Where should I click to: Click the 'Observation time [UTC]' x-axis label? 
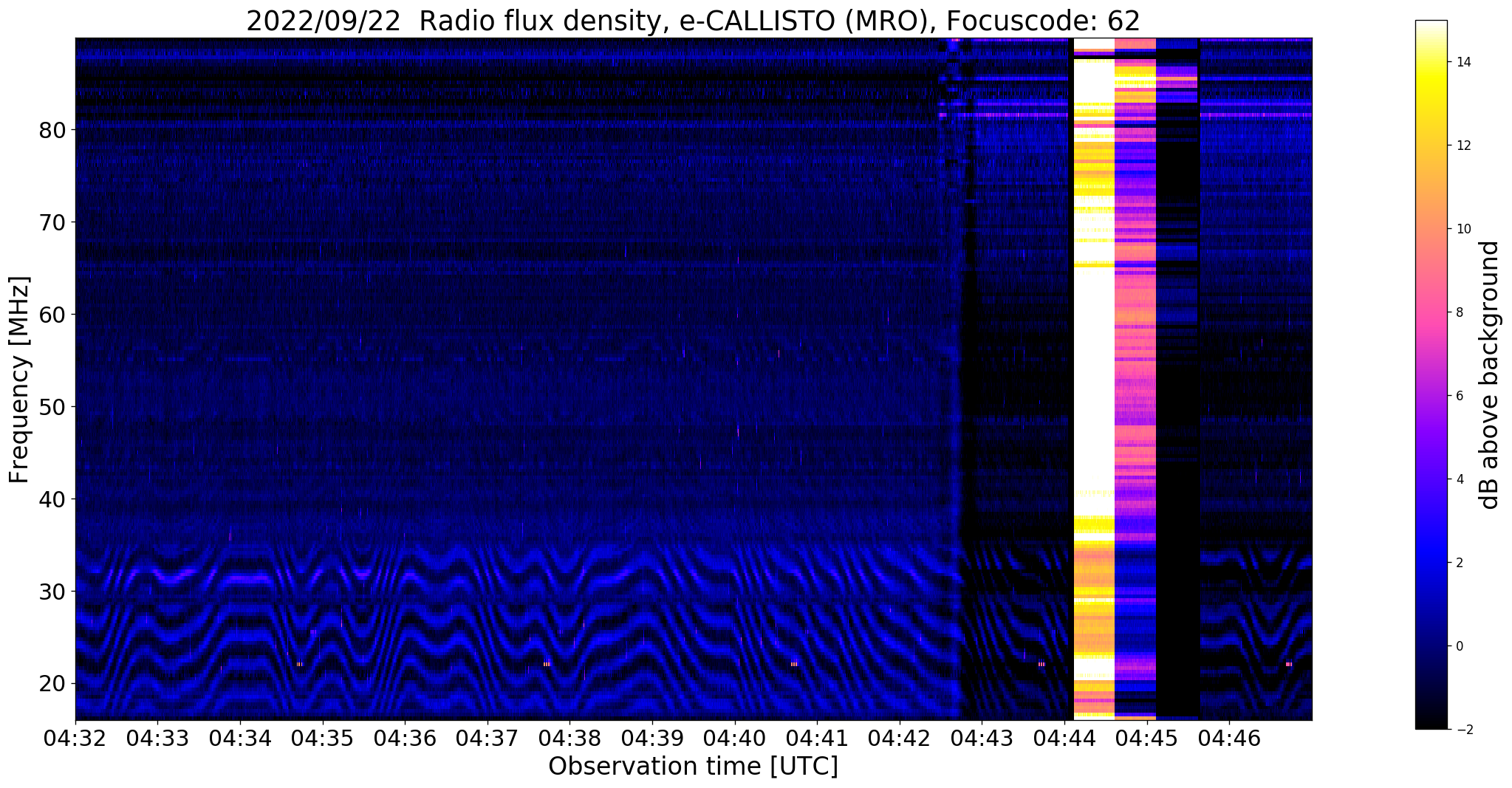pos(693,766)
